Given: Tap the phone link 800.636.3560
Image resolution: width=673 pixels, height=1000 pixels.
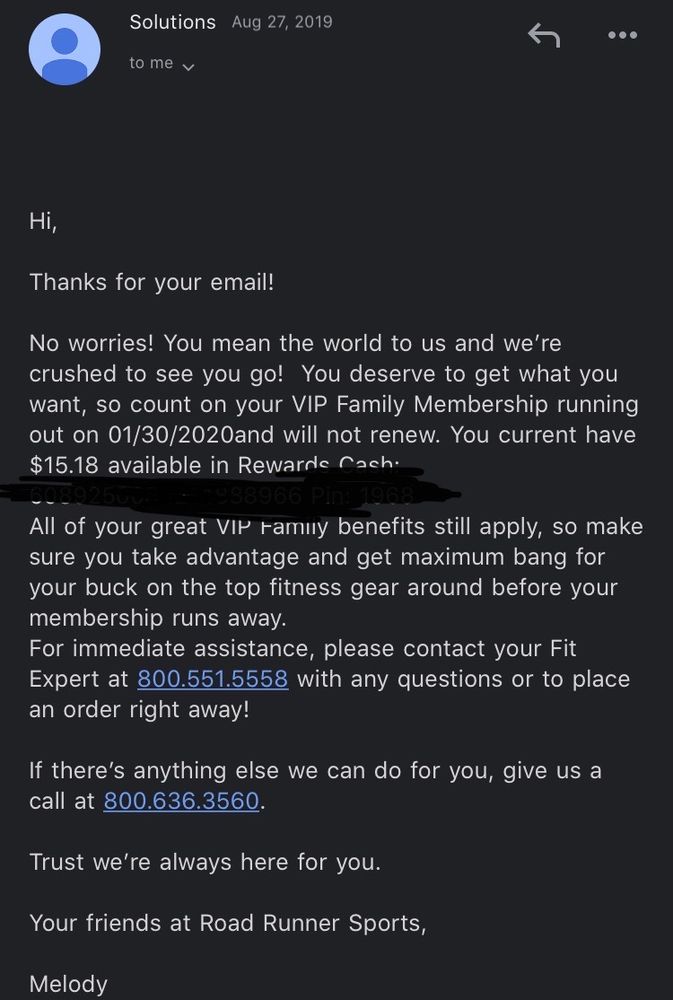Looking at the screenshot, I should pos(181,801).
